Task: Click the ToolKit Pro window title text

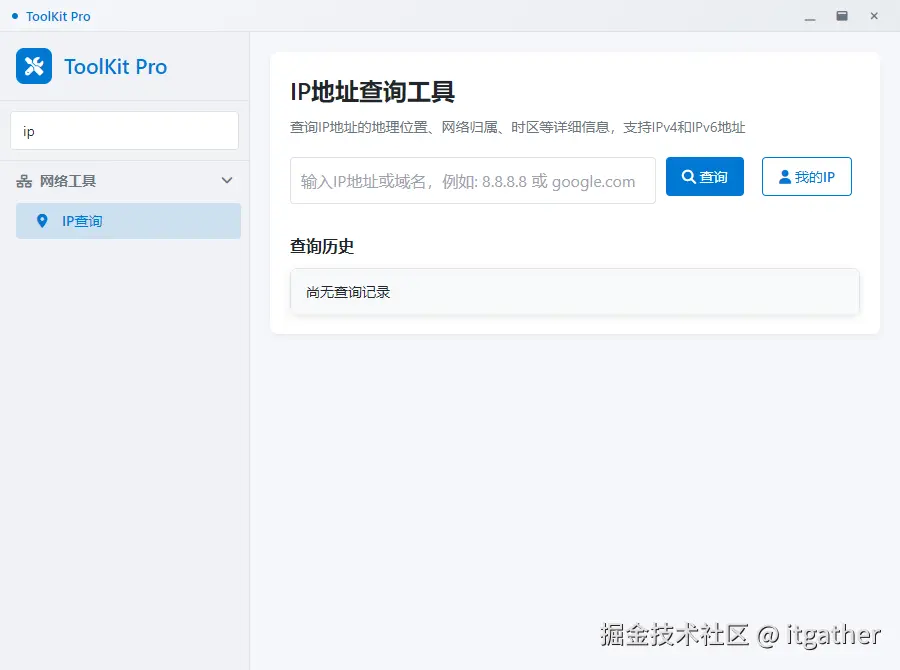Action: click(59, 16)
